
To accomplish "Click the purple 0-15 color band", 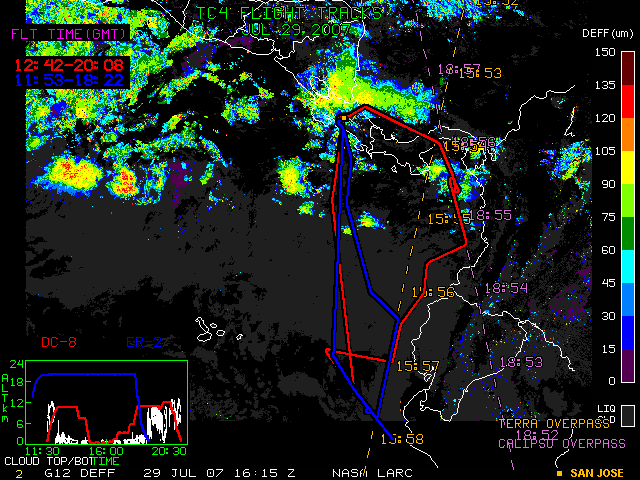I will tap(627, 364).
